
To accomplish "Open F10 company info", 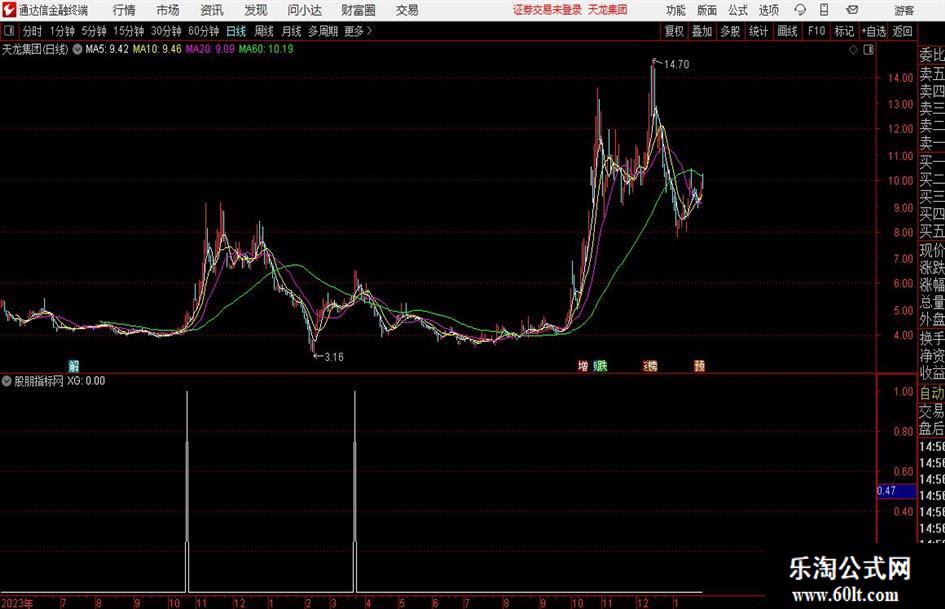I will click(x=816, y=31).
